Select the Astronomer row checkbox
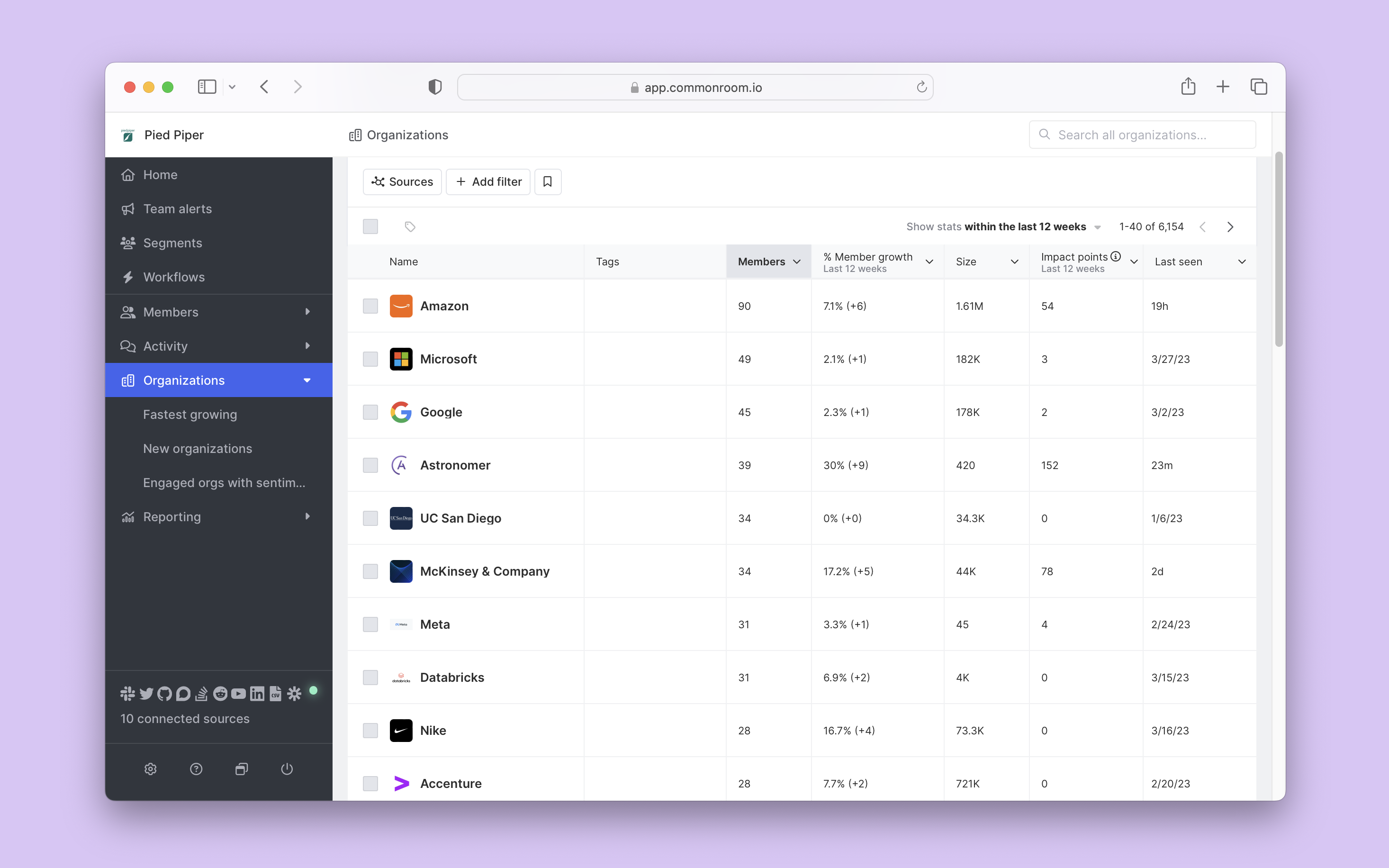The height and width of the screenshot is (868, 1389). coord(370,465)
